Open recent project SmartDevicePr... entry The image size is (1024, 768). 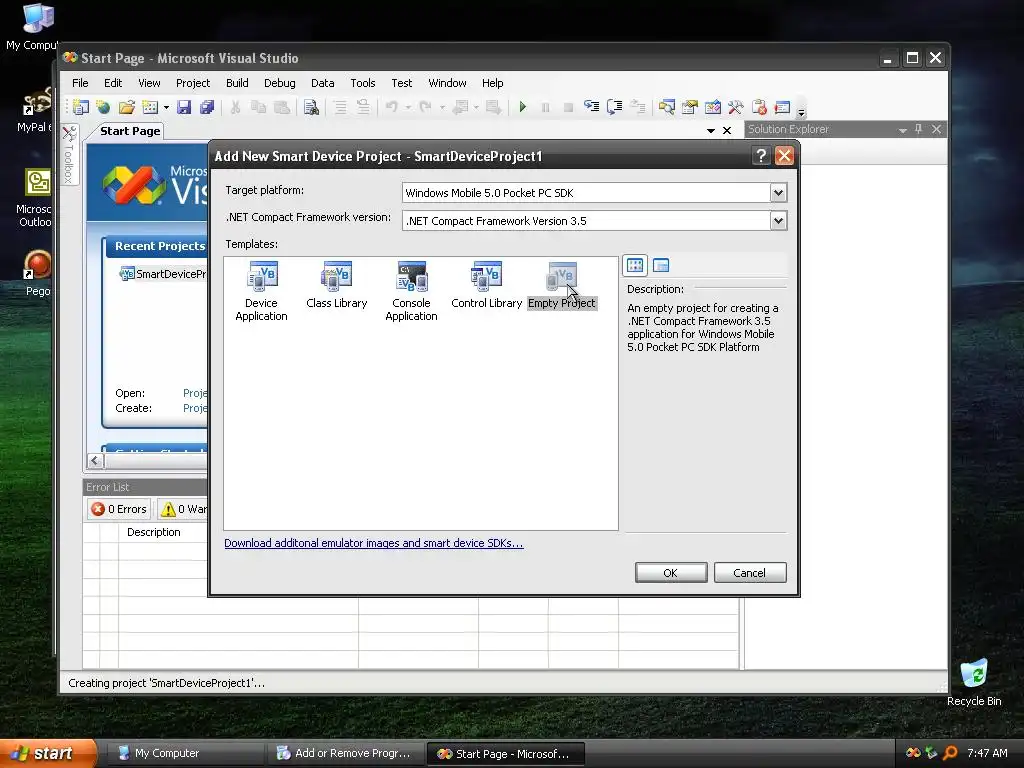(x=163, y=274)
